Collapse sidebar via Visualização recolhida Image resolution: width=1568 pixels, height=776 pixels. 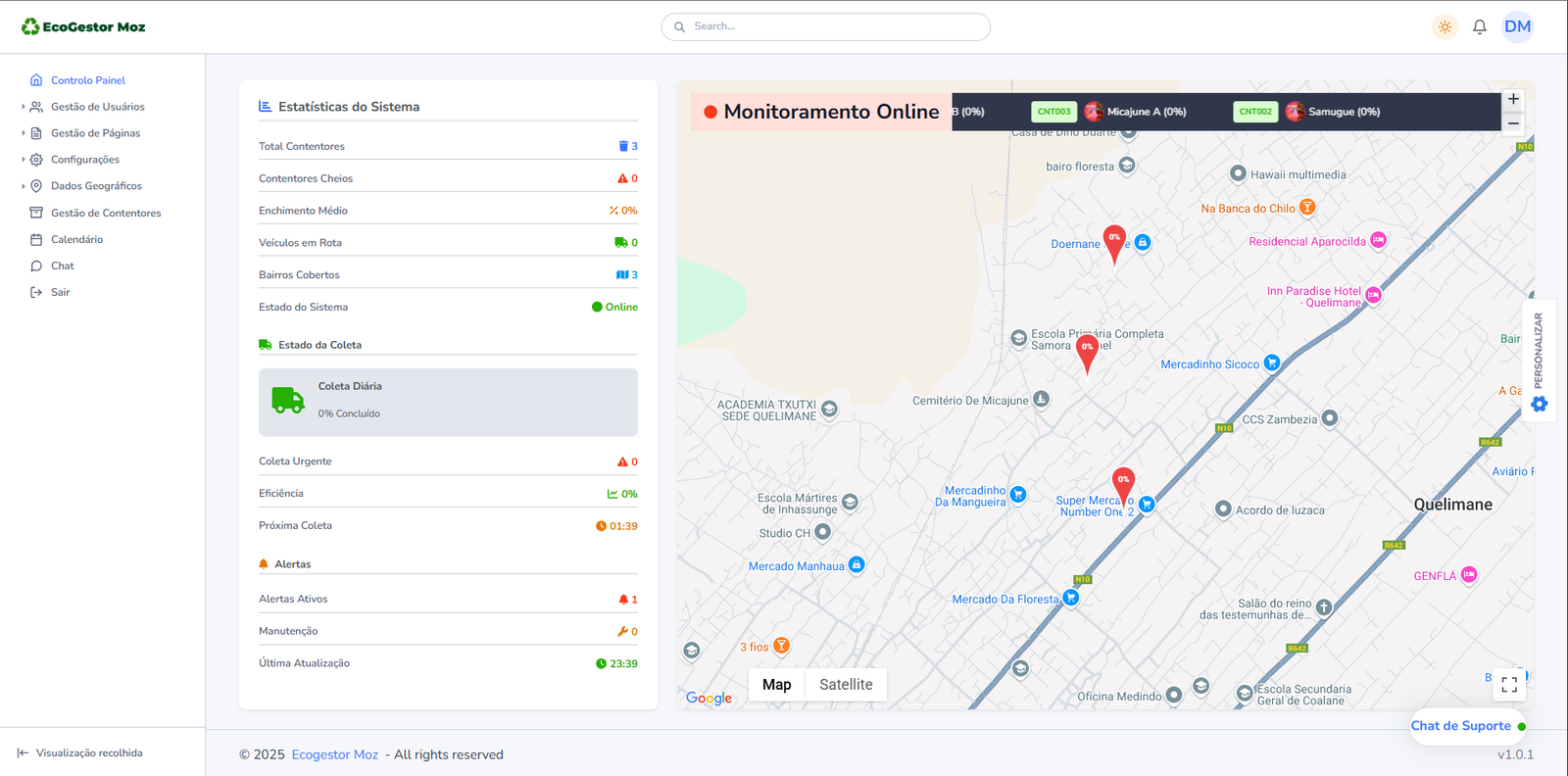pyautogui.click(x=79, y=753)
